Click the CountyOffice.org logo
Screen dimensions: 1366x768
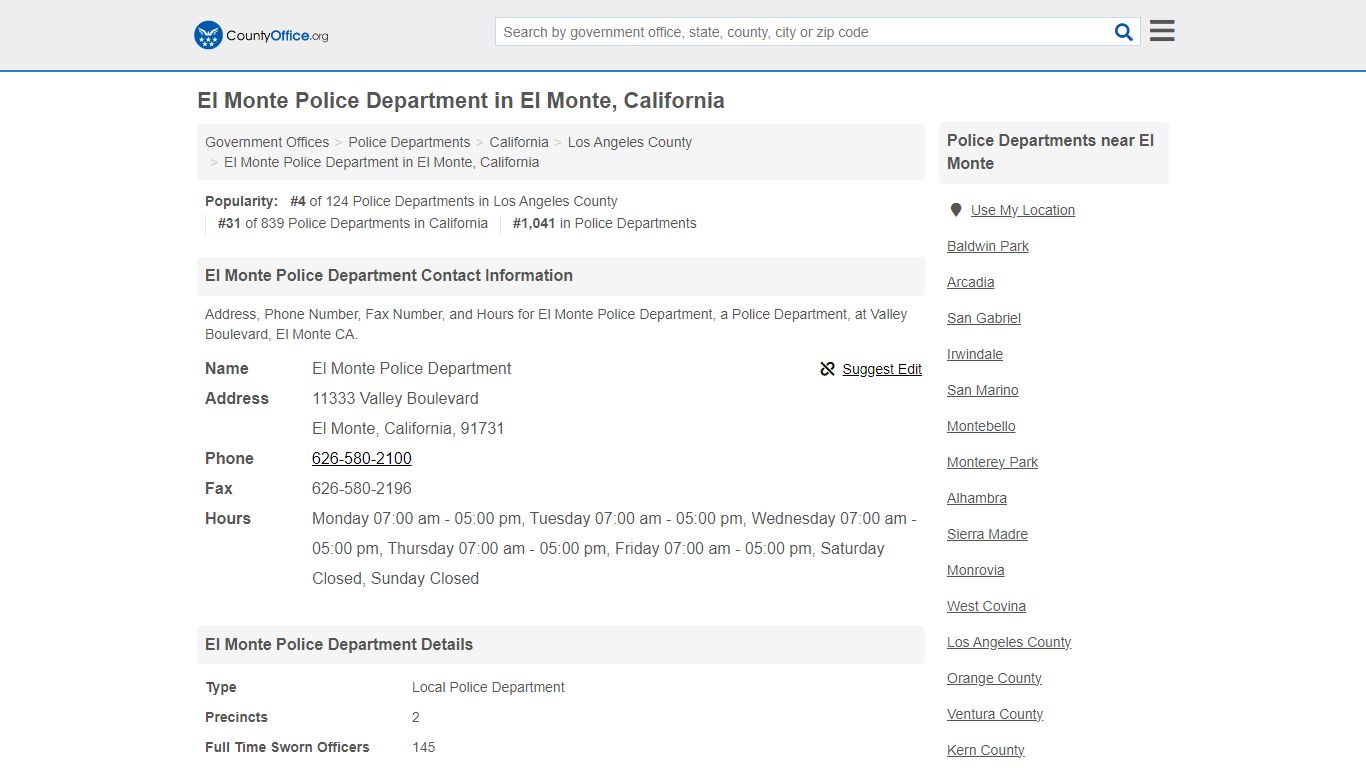coord(261,35)
